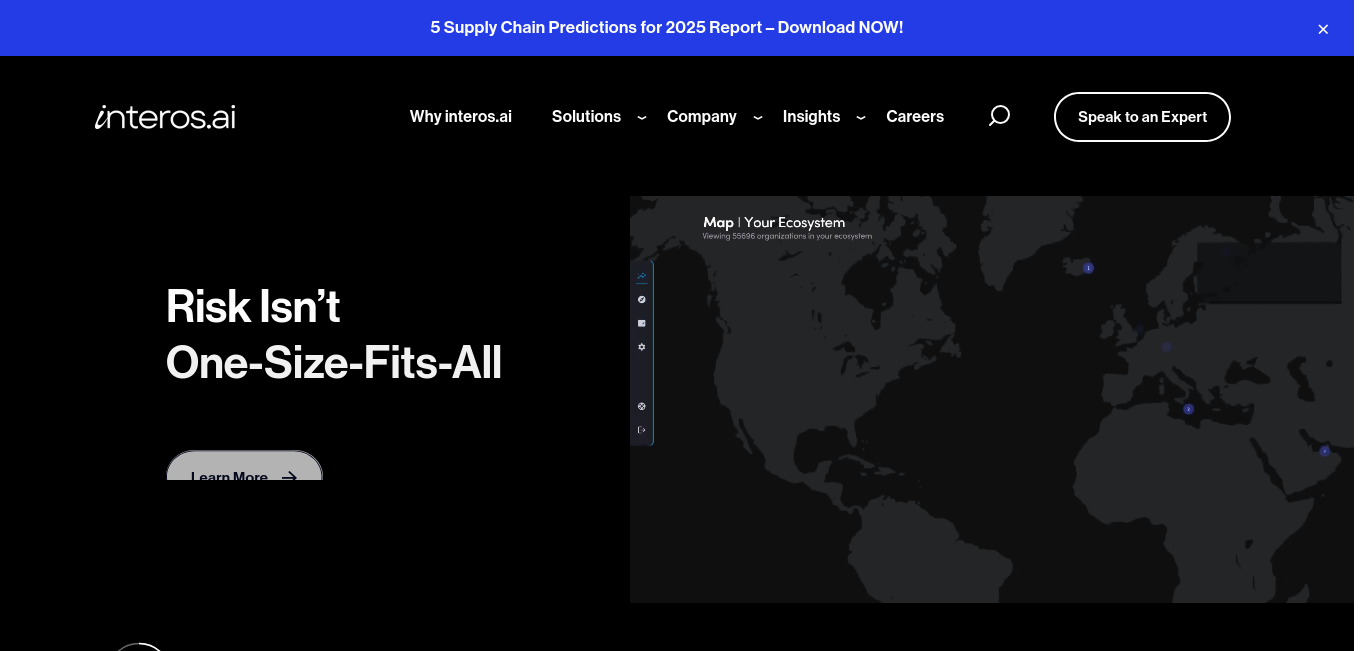Click the 'Map | Your Ecosystem' title
This screenshot has height=651, width=1366.
coord(774,223)
